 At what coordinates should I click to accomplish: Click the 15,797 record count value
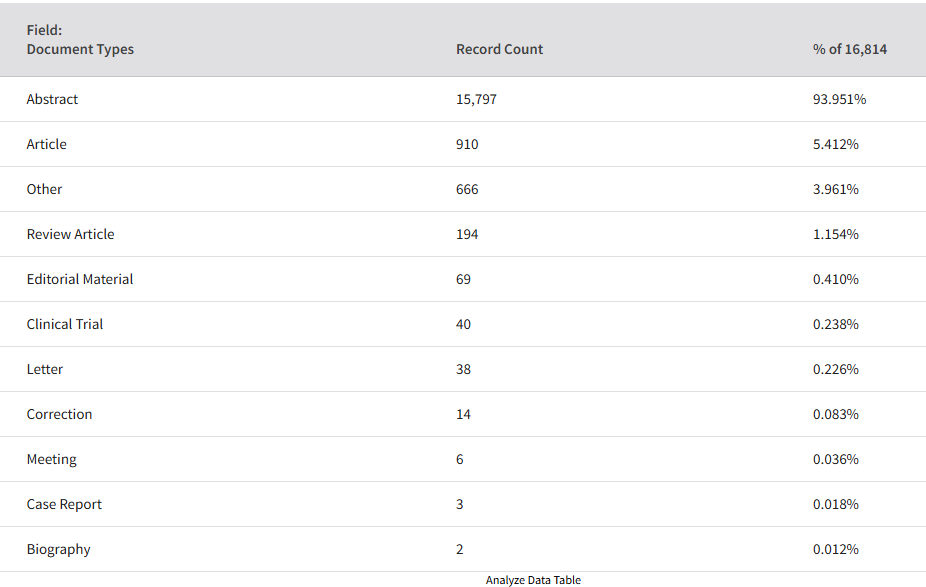click(x=476, y=99)
